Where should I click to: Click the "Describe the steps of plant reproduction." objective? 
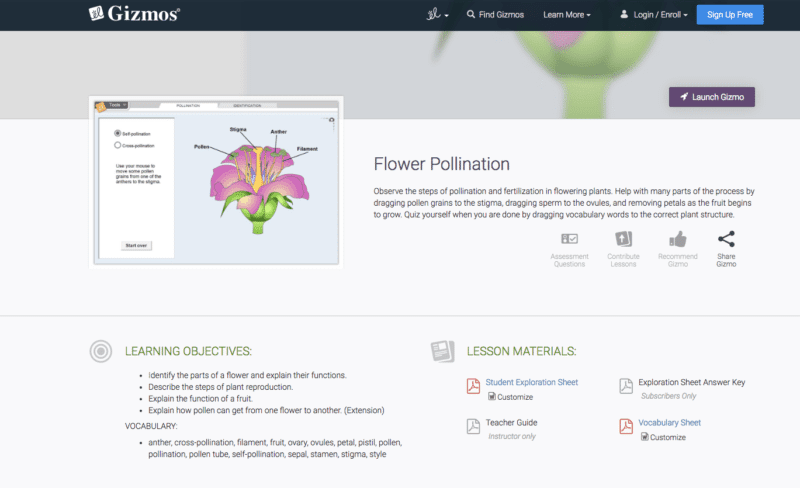220,387
